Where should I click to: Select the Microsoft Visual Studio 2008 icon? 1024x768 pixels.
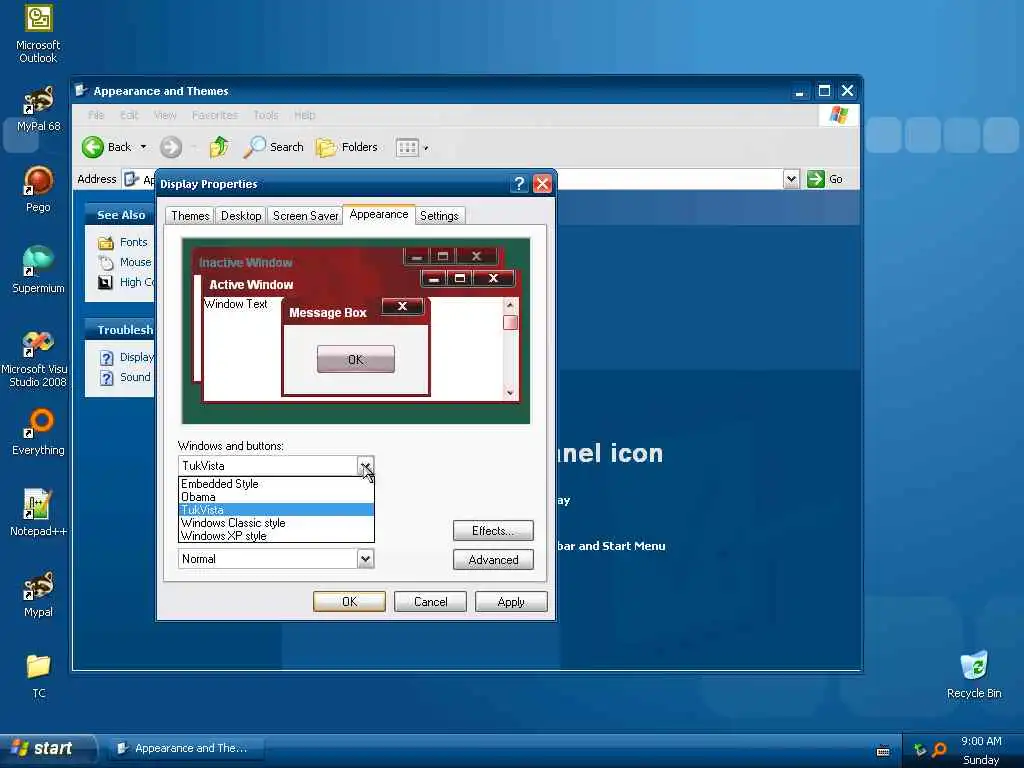coord(37,359)
